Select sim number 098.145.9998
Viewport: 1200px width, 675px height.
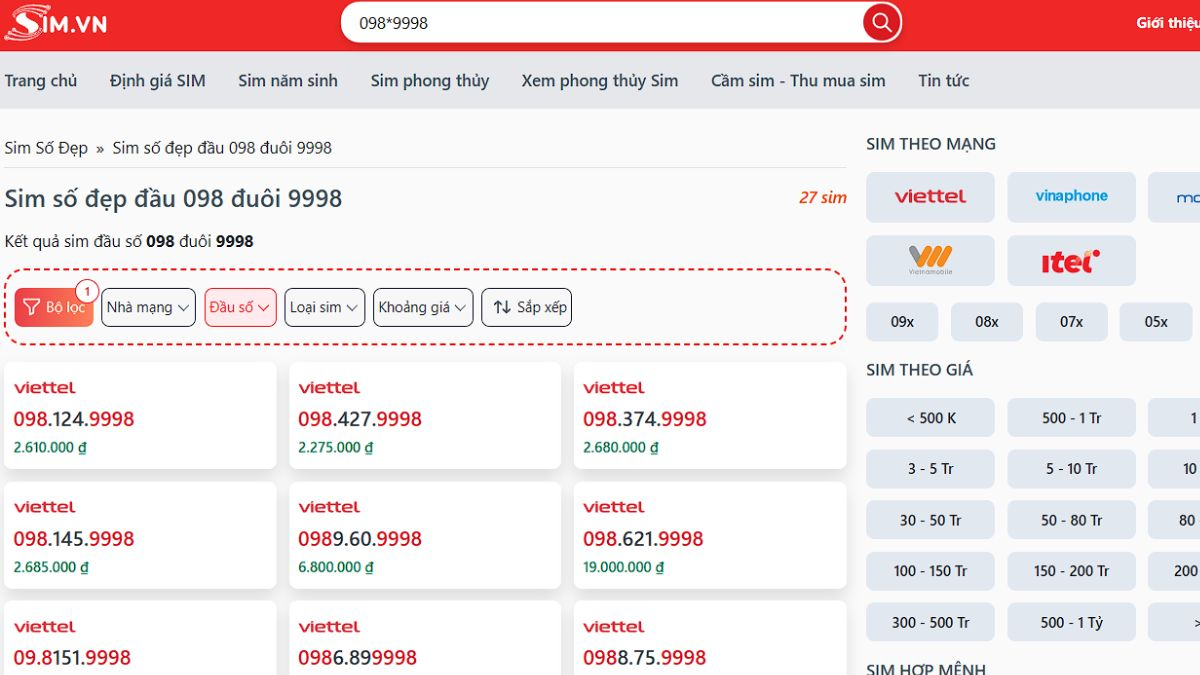[x=74, y=539]
